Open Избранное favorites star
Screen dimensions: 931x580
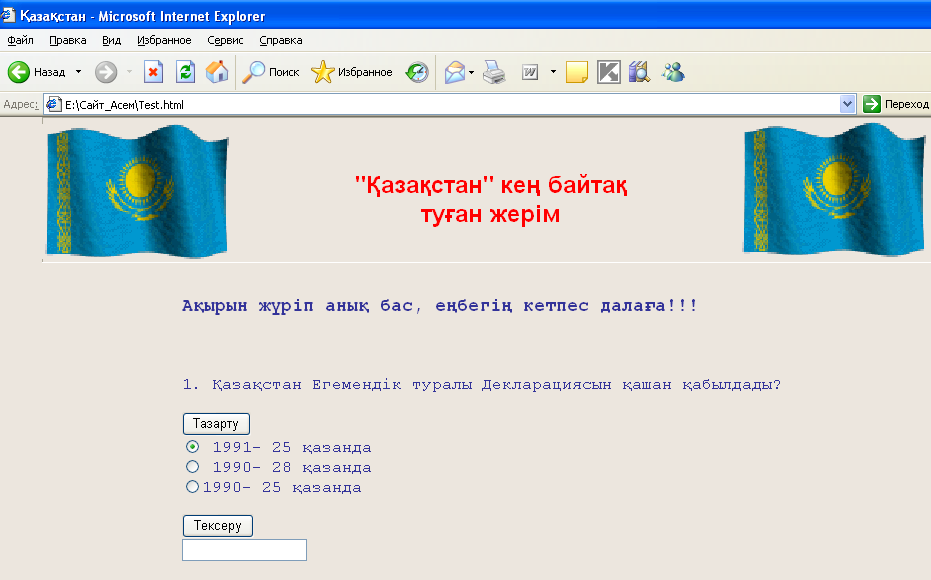tap(352, 72)
